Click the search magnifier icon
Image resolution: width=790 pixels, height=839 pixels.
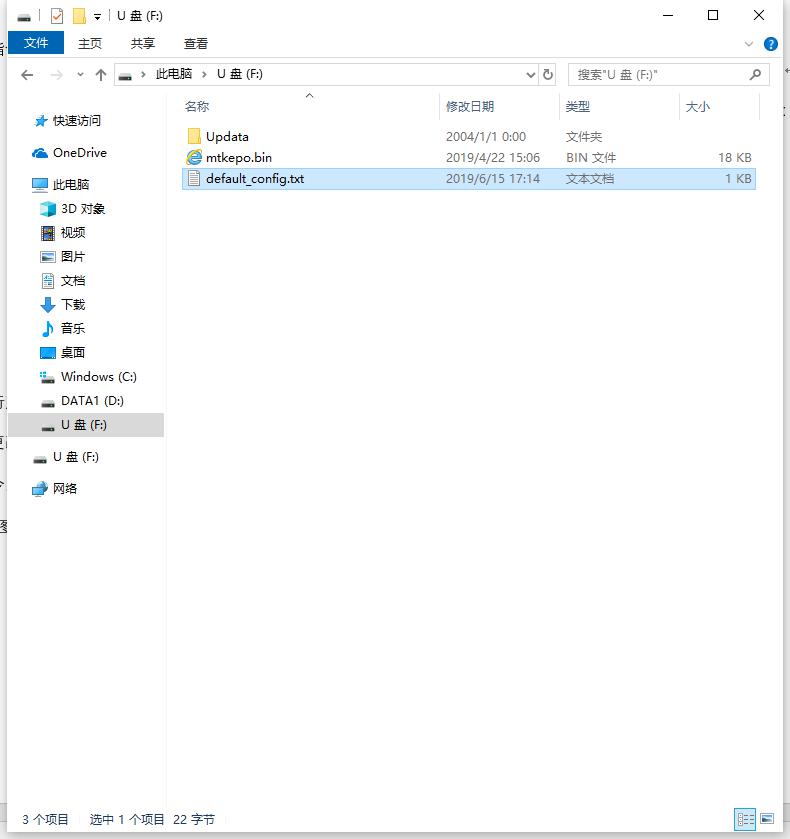tap(755, 75)
